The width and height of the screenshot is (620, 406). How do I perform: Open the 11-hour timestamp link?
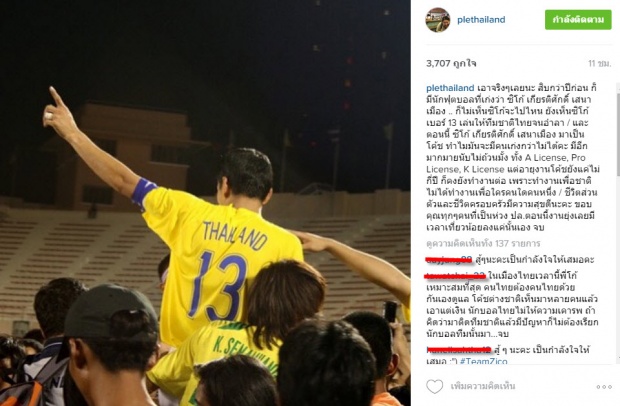point(599,63)
